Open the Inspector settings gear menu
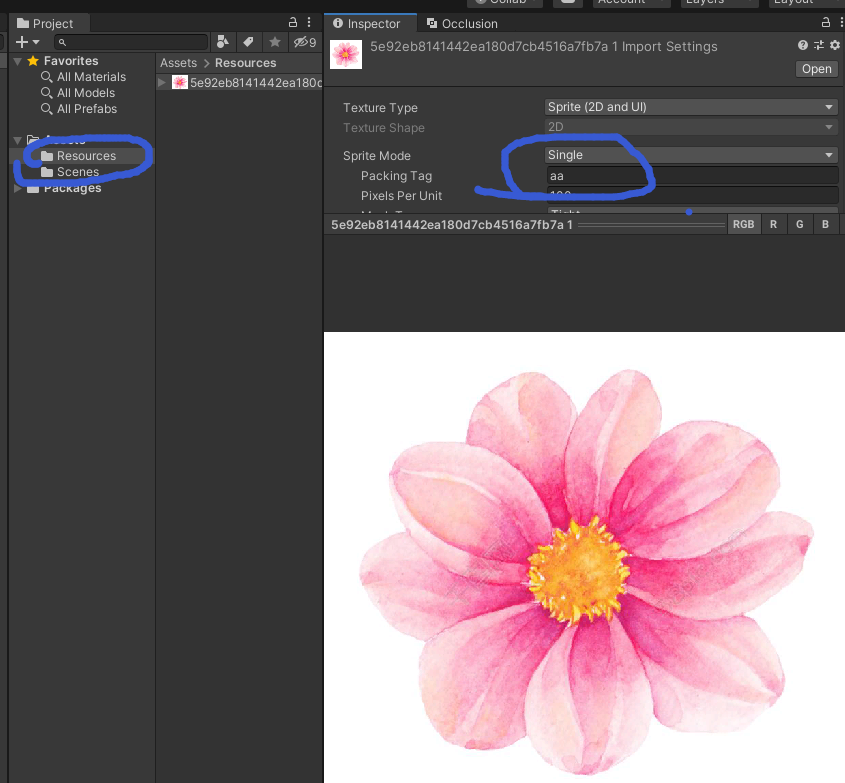 (x=835, y=45)
